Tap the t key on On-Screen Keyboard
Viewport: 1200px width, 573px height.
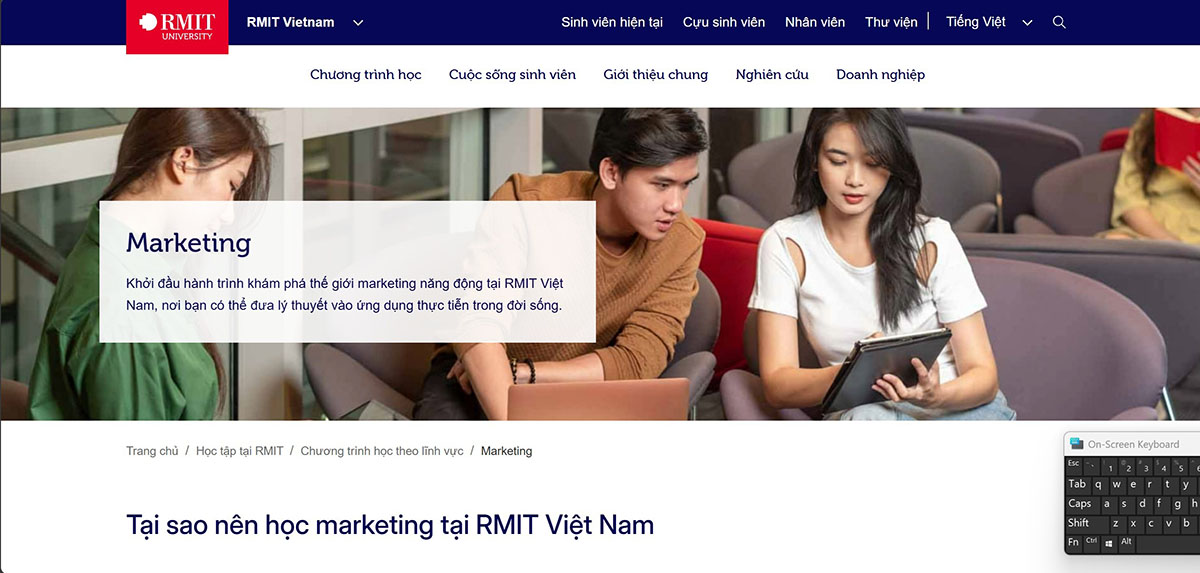pos(1171,486)
